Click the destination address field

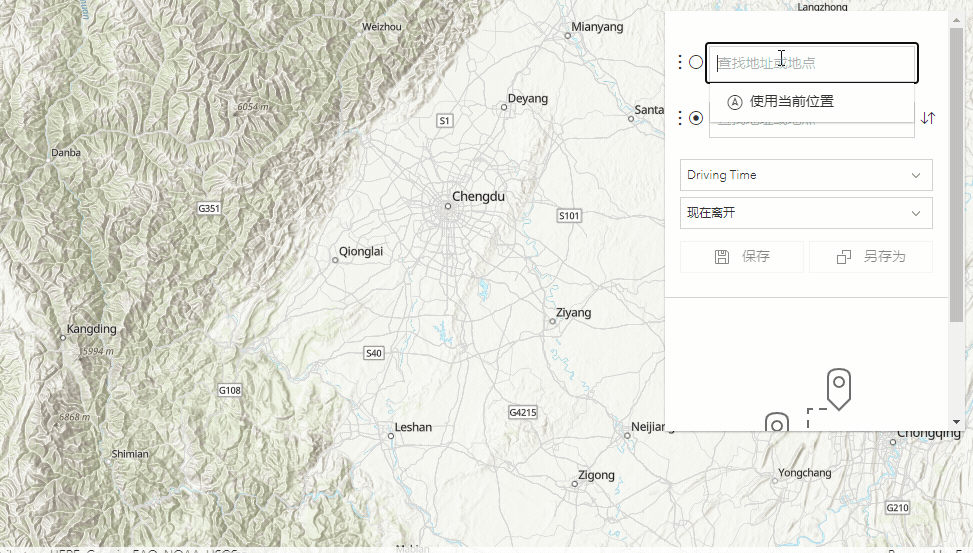[x=812, y=129]
